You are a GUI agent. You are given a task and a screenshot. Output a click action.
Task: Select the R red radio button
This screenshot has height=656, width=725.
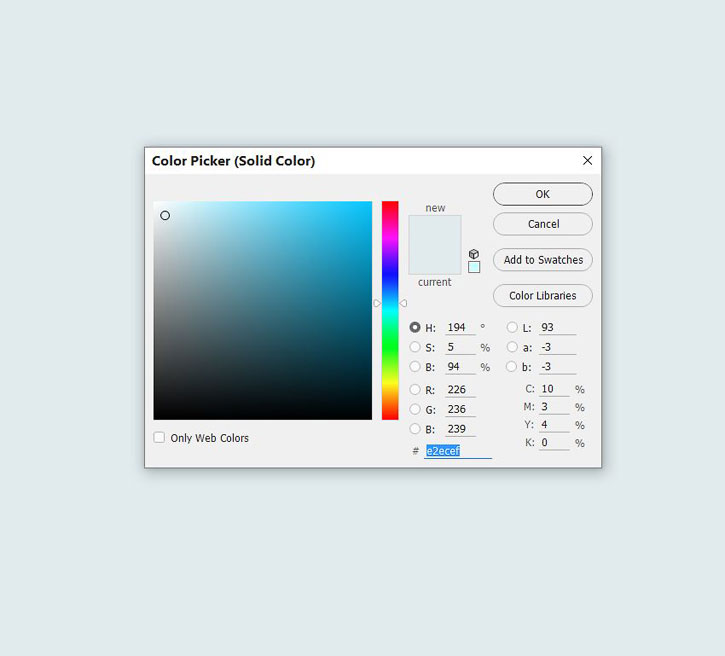(415, 389)
